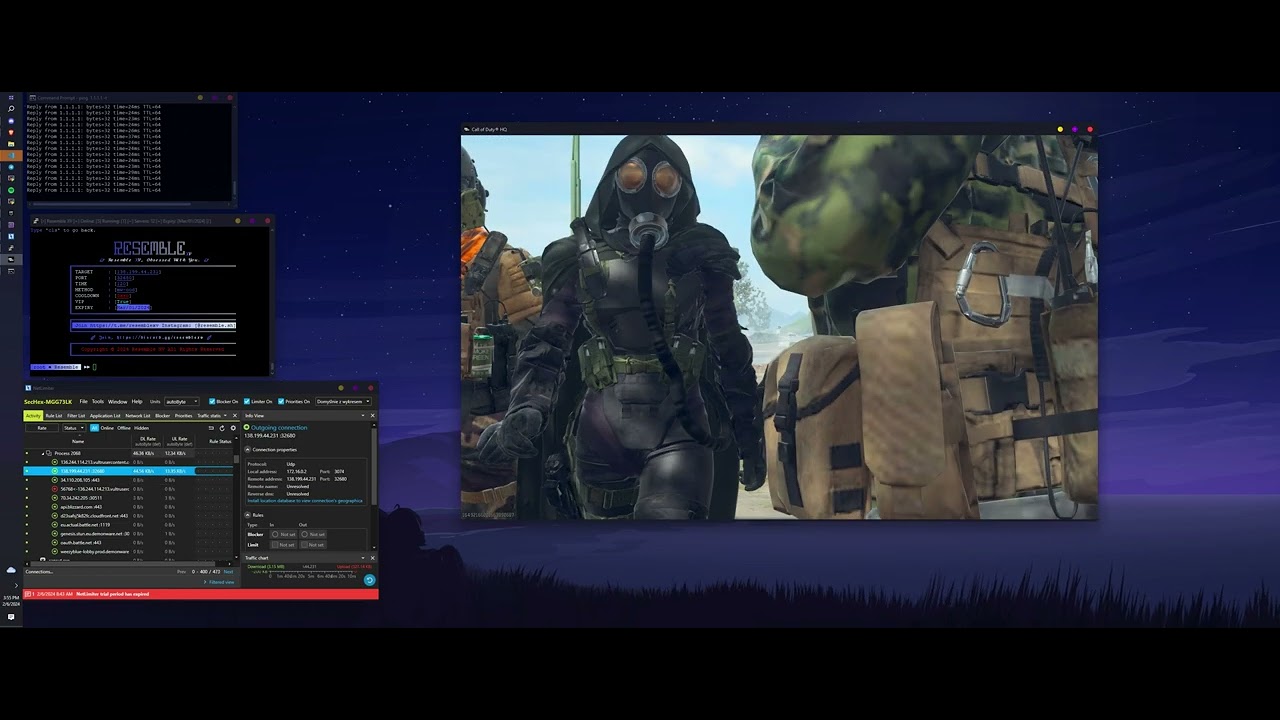The height and width of the screenshot is (720, 1280).
Task: Click the green Outgoing connection status icon
Action: 246,427
